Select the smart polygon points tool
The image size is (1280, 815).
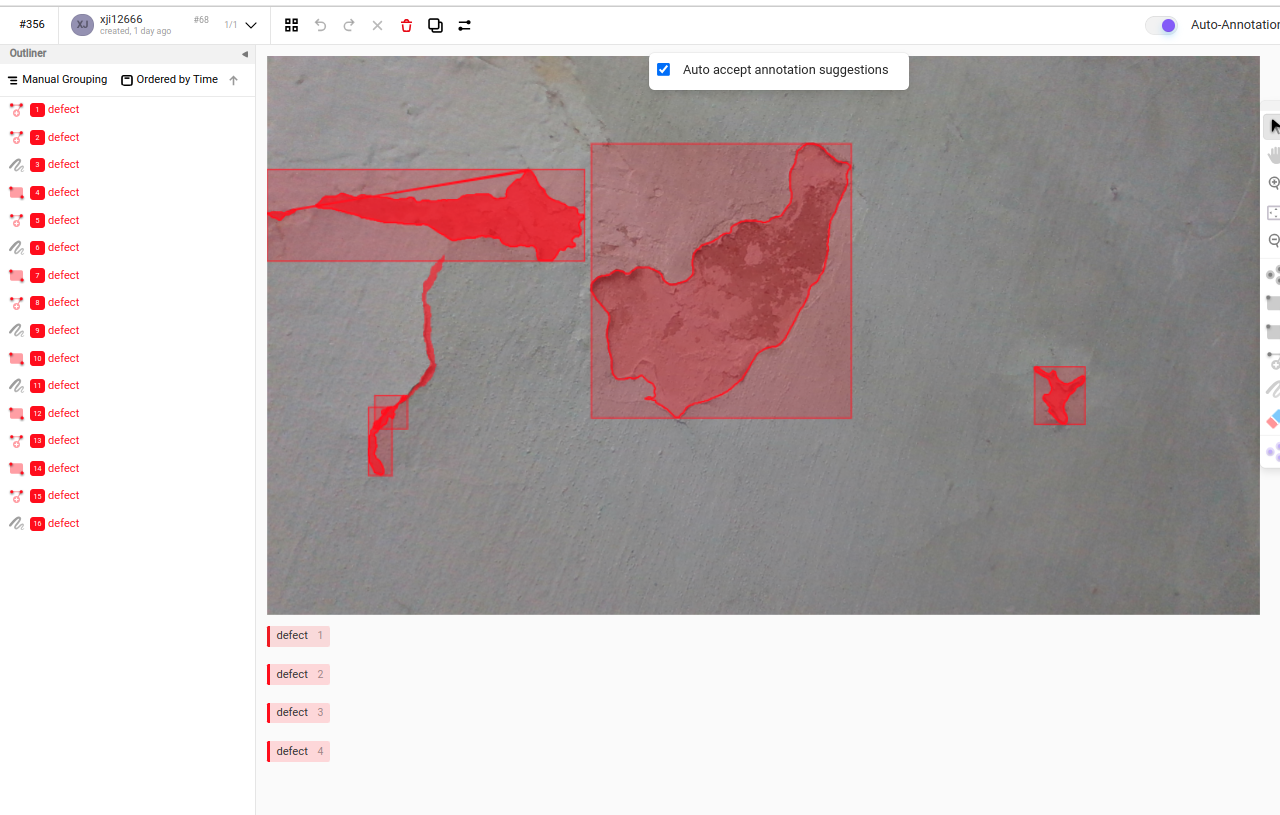pyautogui.click(x=1274, y=452)
